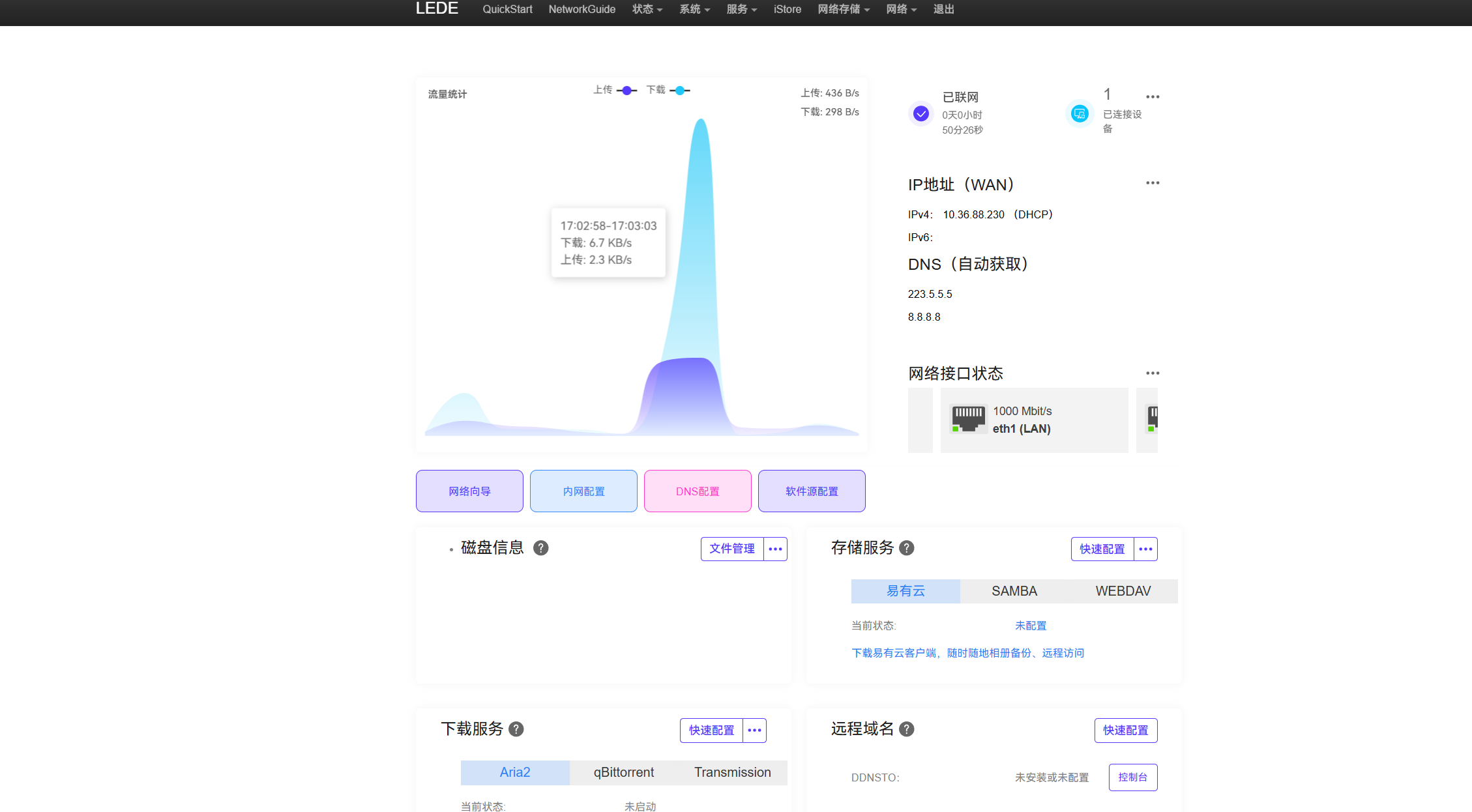Switch to the SAMBA storage tab
The width and height of the screenshot is (1472, 812).
pyautogui.click(x=1014, y=591)
